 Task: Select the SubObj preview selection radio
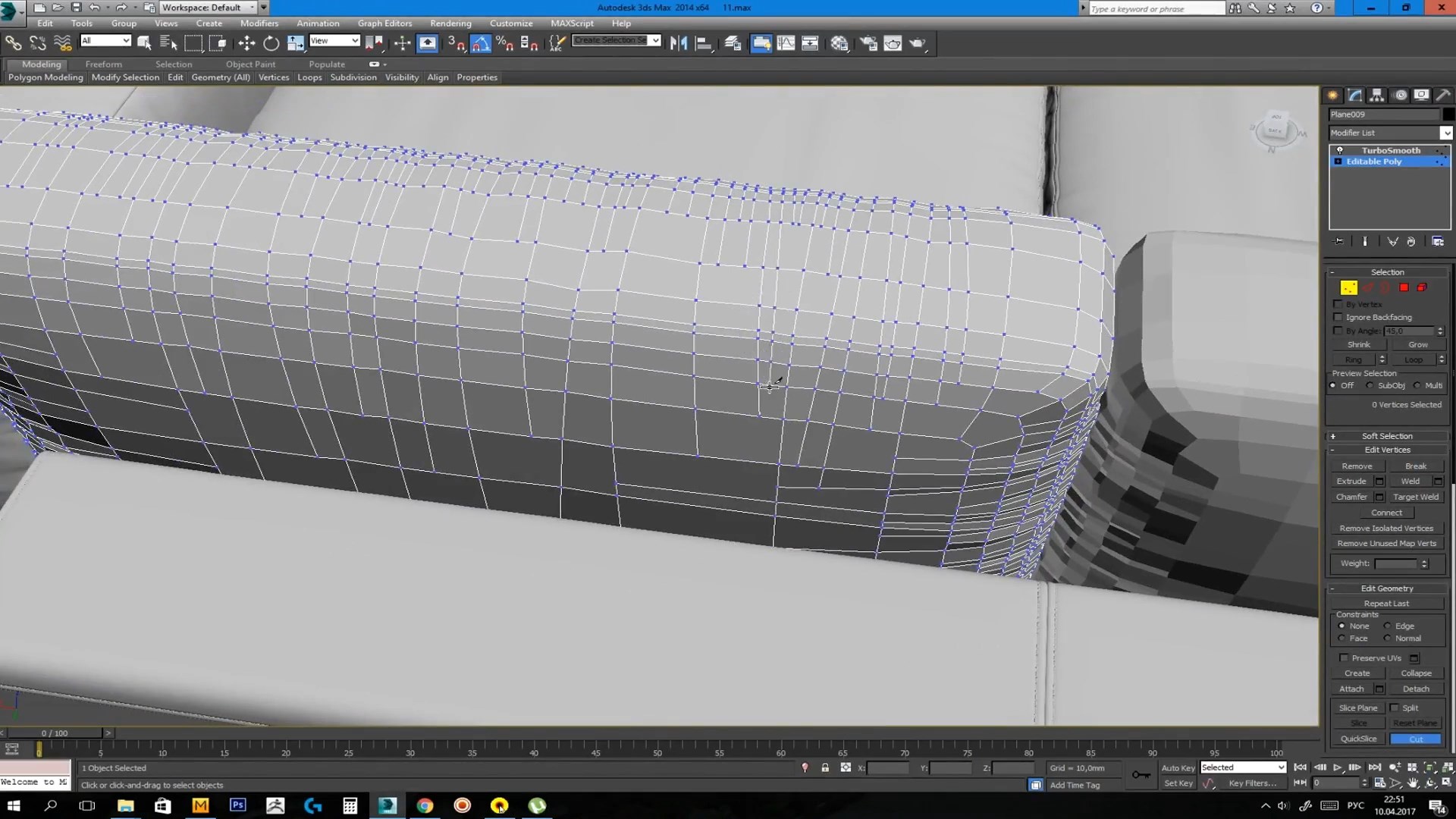point(1369,385)
